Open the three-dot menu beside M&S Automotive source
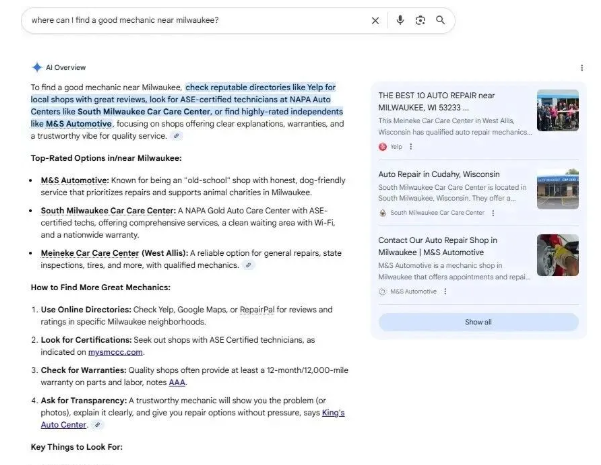The image size is (601, 465). 445,291
